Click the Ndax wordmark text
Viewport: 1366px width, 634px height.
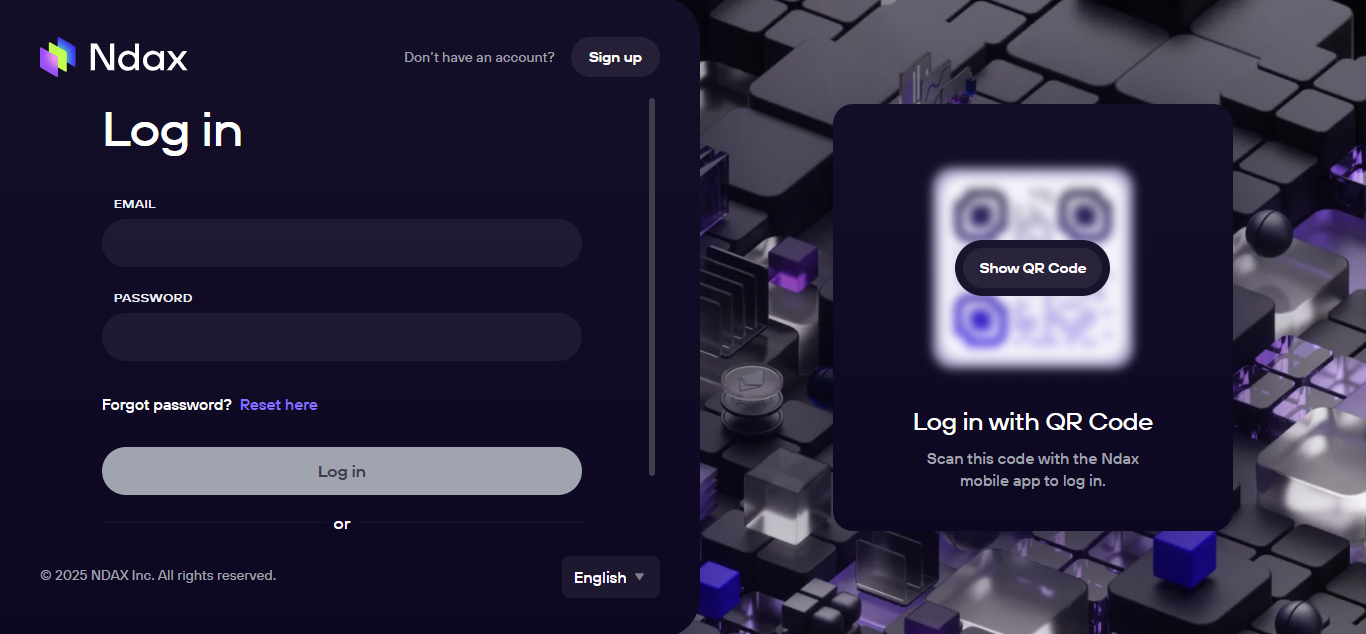pyautogui.click(x=138, y=58)
